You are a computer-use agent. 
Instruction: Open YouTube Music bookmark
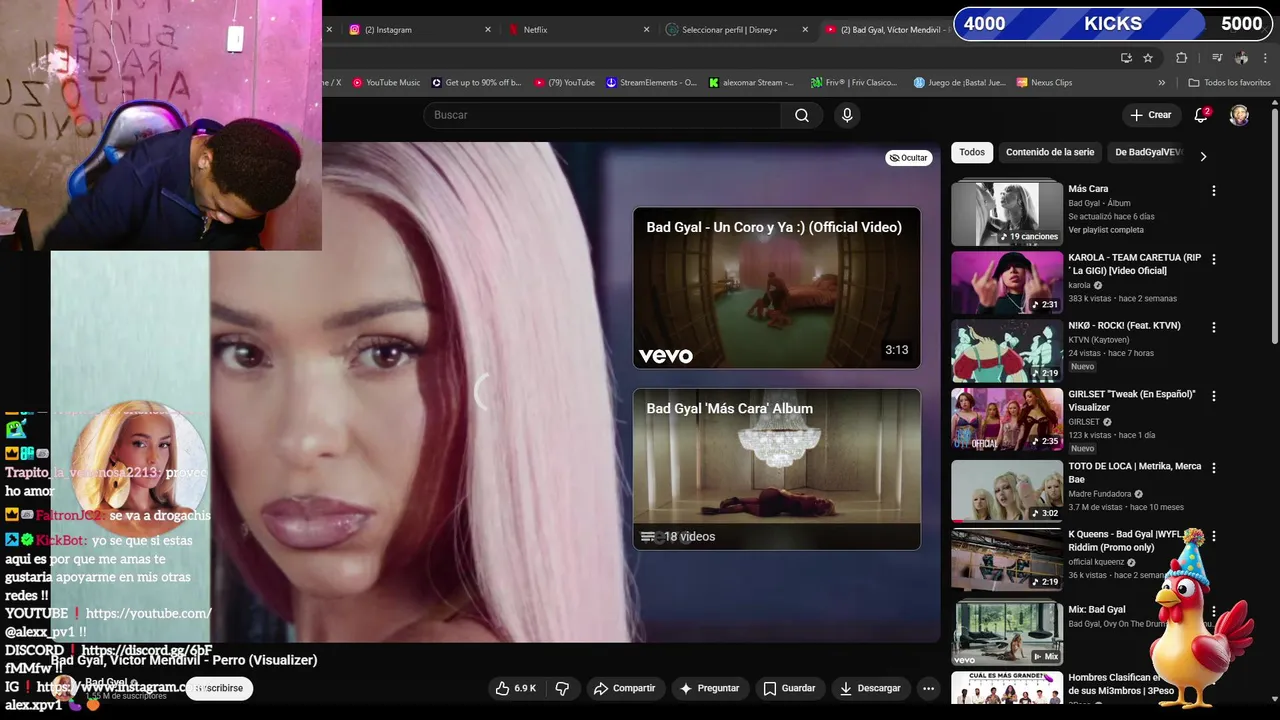point(385,83)
